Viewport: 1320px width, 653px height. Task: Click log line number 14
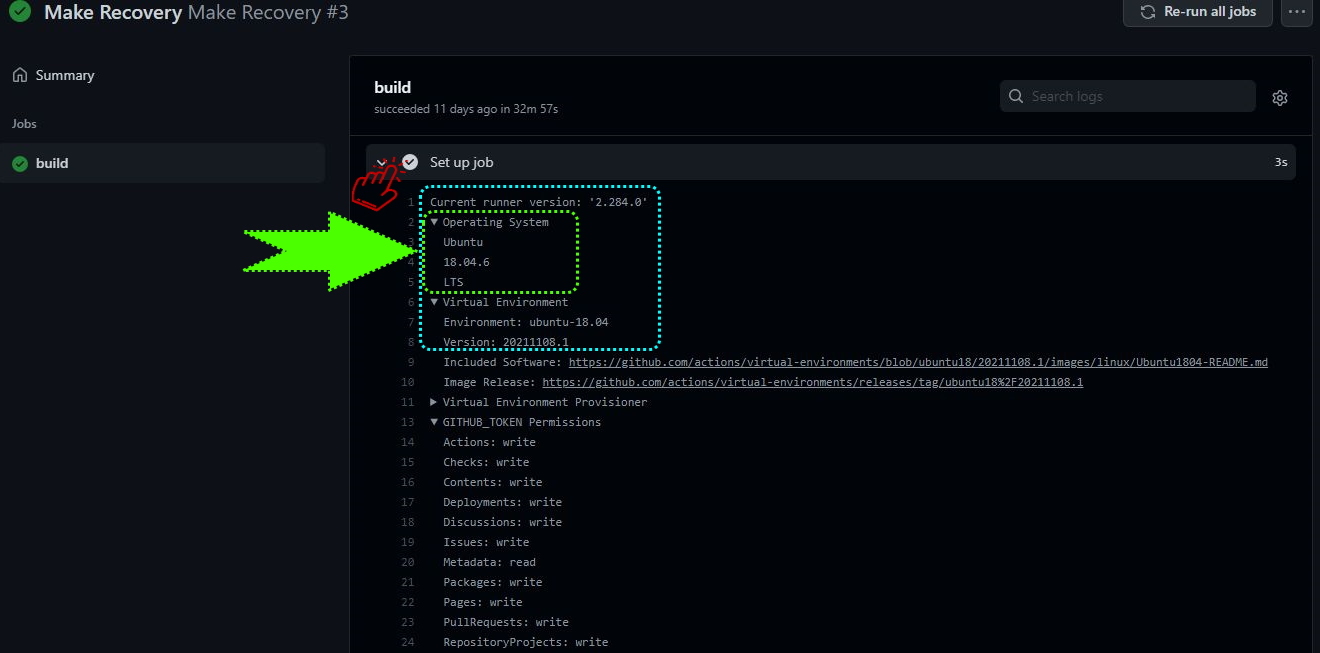click(408, 442)
